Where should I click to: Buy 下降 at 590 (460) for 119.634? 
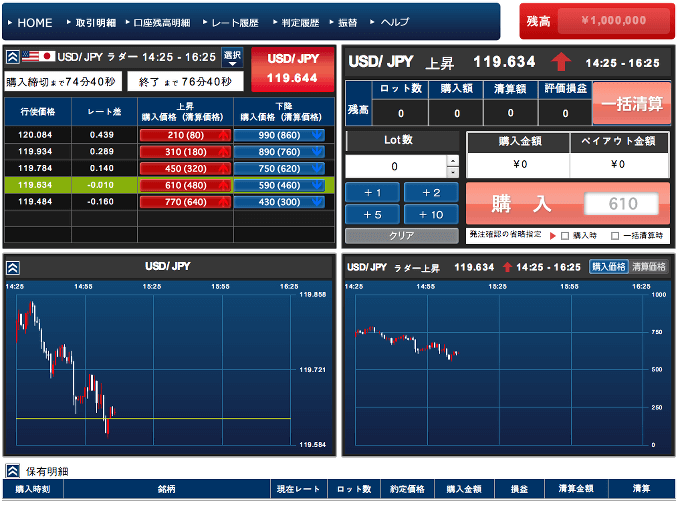click(279, 185)
